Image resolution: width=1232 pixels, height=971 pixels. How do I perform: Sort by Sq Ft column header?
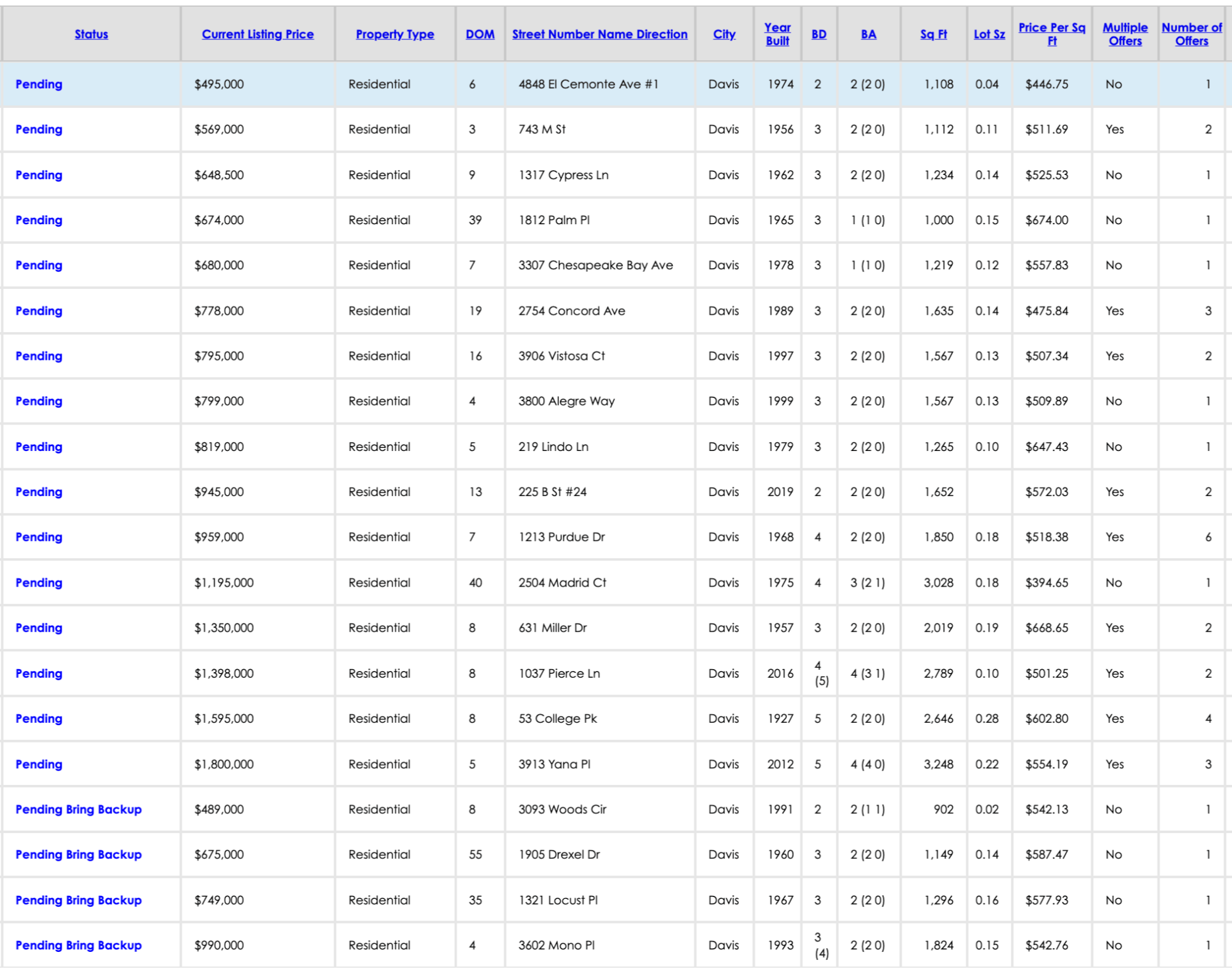[x=933, y=35]
